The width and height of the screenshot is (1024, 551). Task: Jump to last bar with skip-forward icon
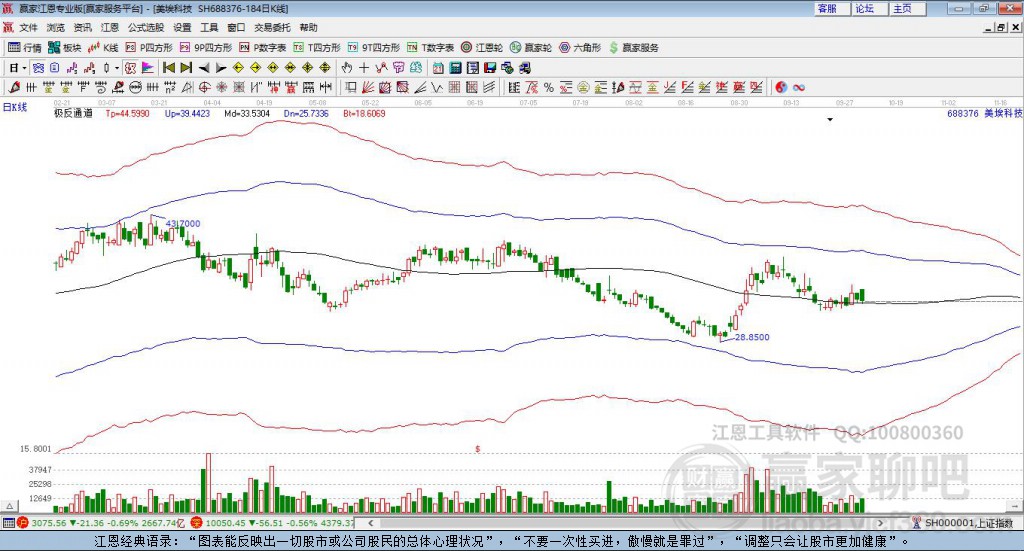(186, 68)
